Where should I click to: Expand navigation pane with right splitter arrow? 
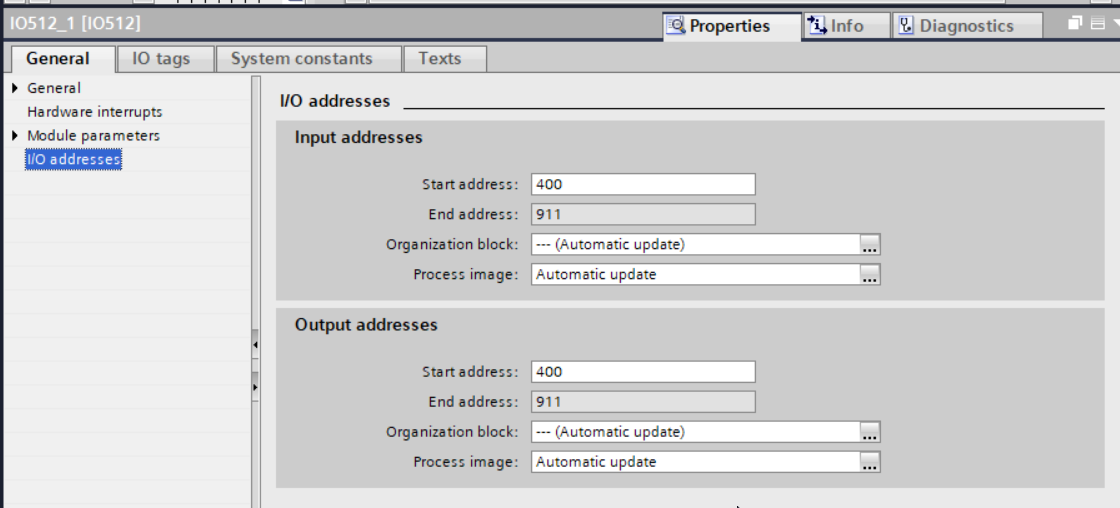pos(255,387)
